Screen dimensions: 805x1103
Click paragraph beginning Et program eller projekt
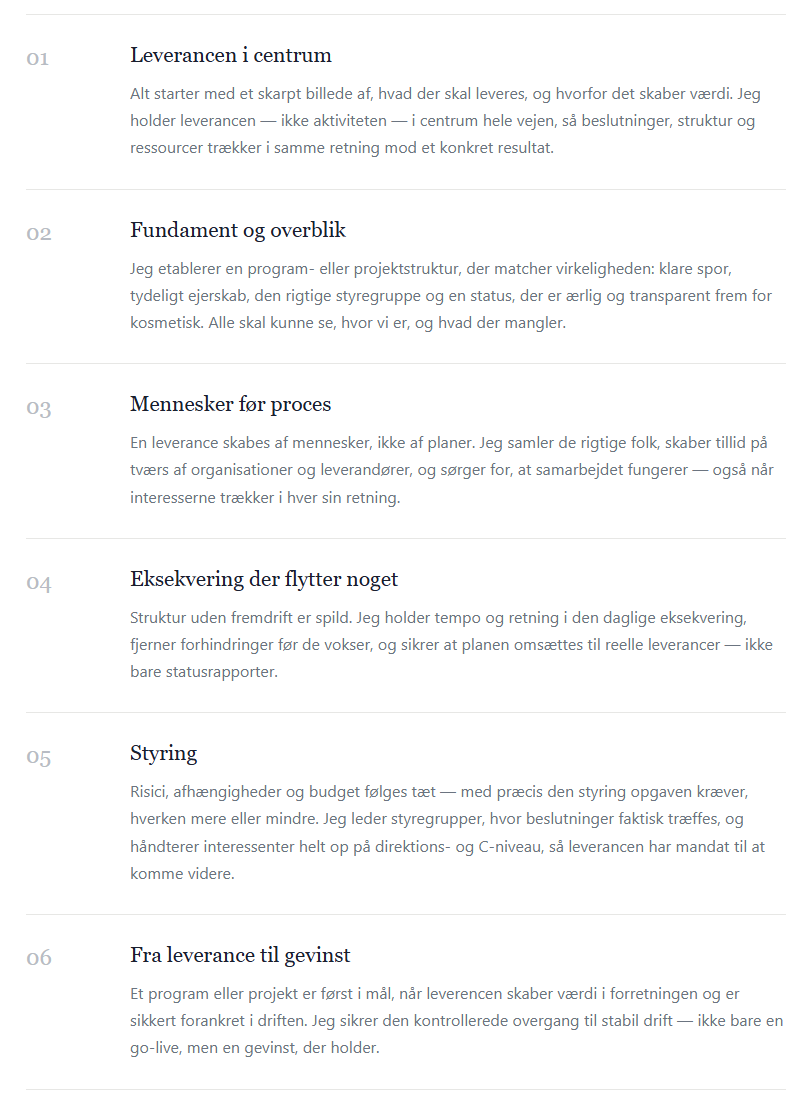(457, 1021)
